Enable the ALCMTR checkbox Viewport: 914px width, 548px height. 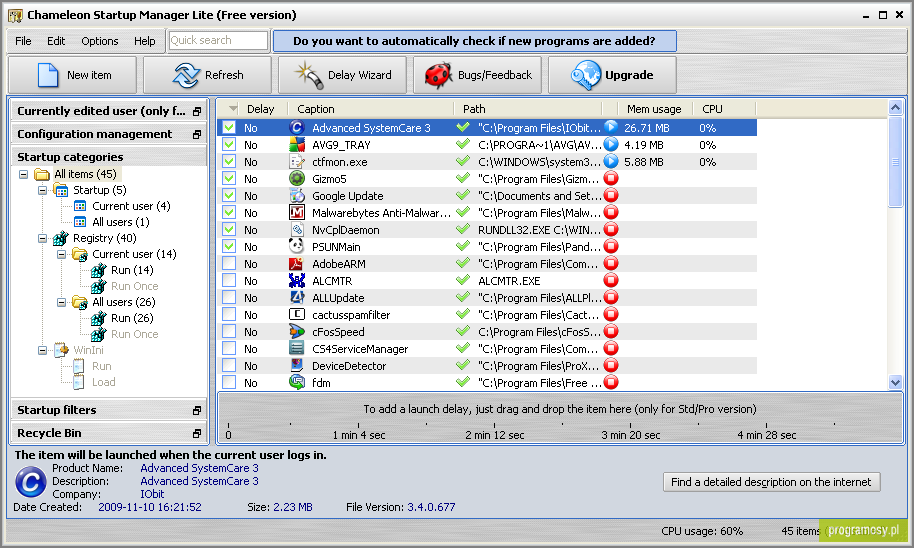coord(229,280)
